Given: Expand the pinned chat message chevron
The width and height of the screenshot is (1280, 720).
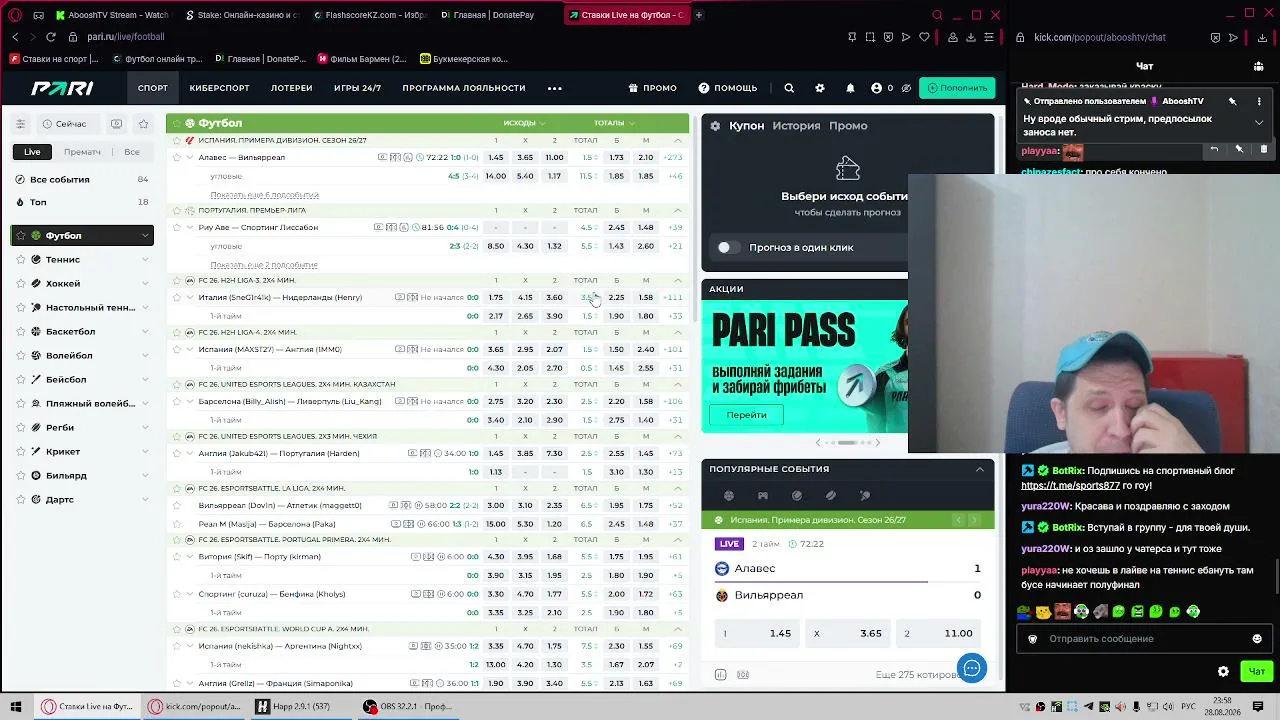Looking at the screenshot, I should click(x=1259, y=122).
